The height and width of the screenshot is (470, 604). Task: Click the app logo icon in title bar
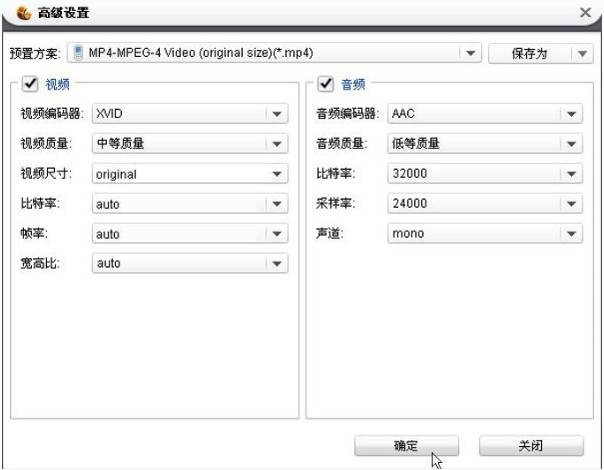(23, 13)
